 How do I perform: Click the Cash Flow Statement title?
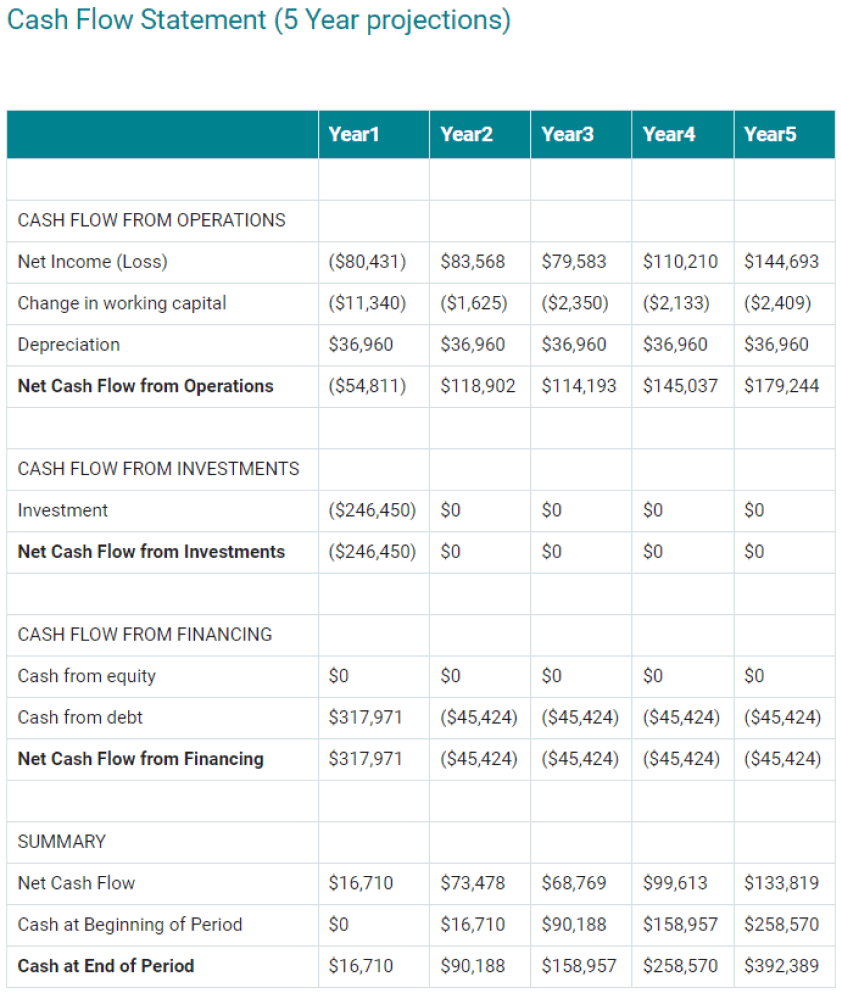[x=258, y=21]
